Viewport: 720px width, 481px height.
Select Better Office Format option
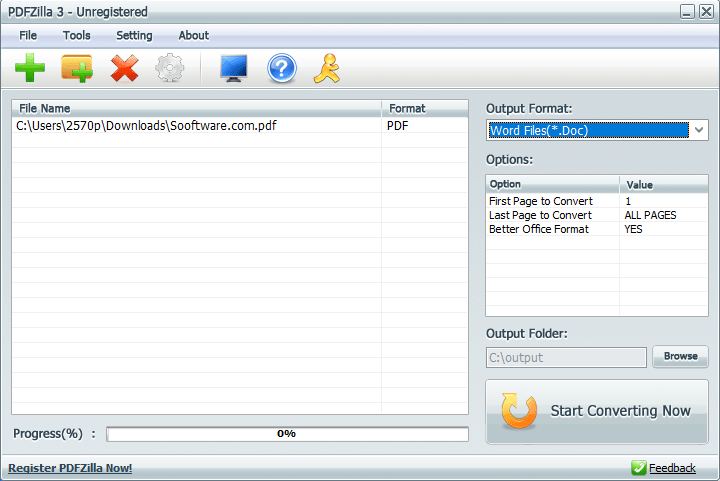coord(539,229)
